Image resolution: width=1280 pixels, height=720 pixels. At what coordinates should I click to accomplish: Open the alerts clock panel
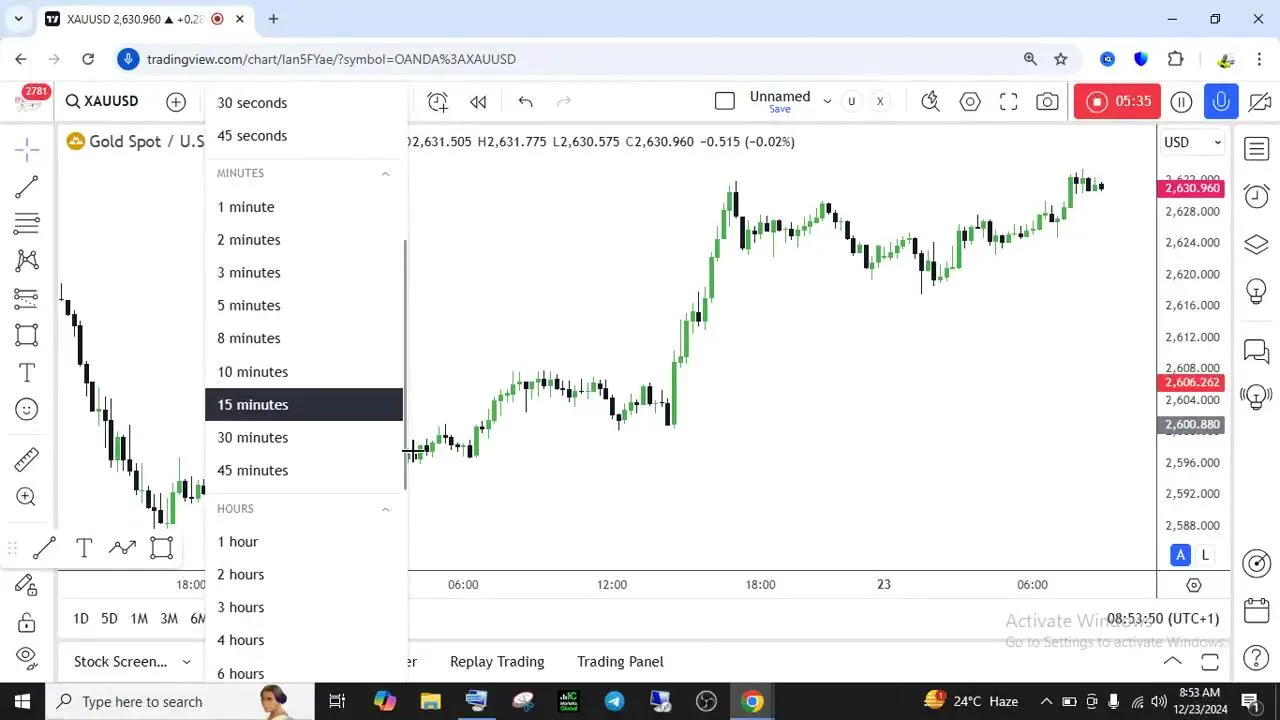pyautogui.click(x=1256, y=195)
